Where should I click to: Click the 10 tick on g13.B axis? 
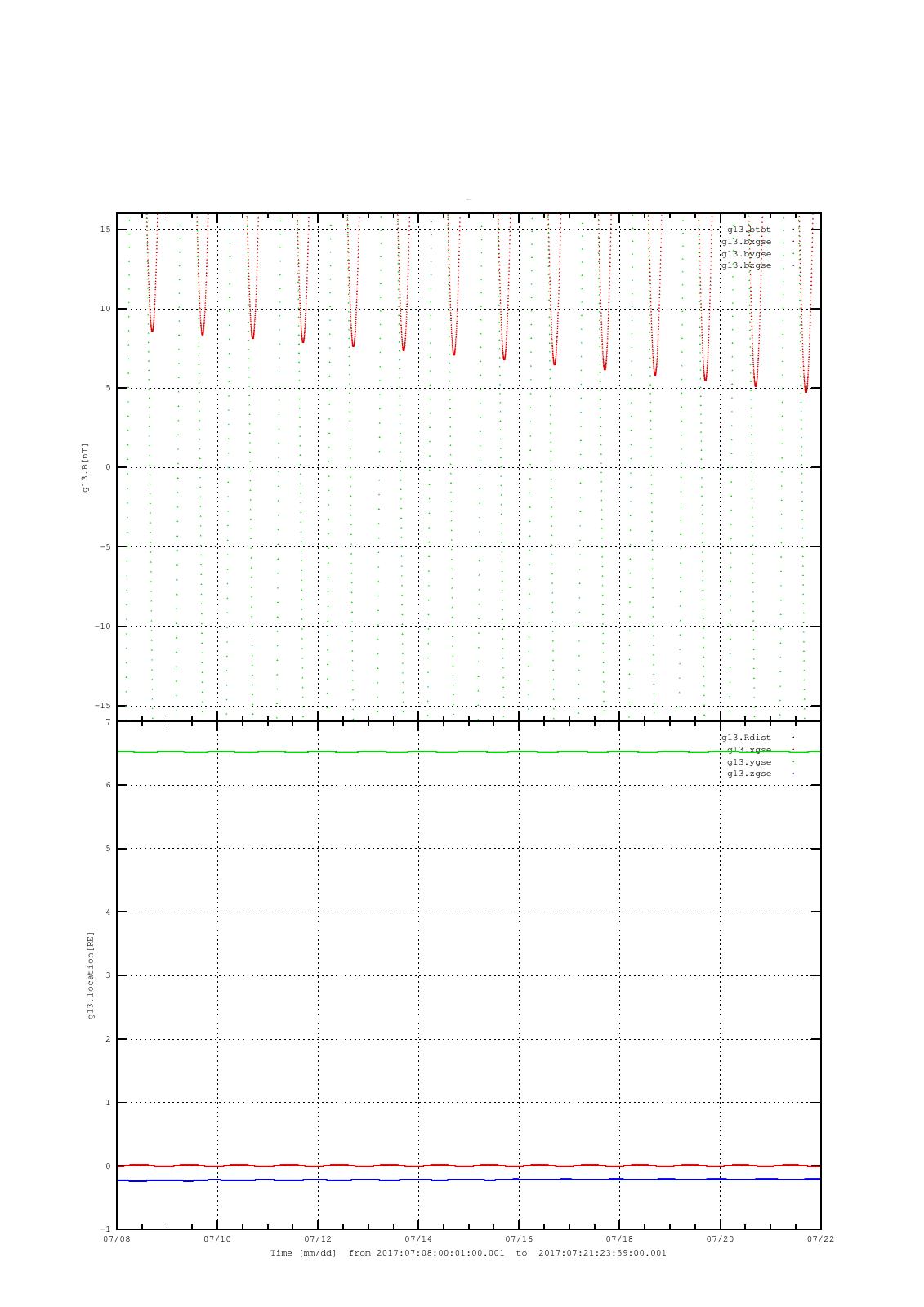pos(105,309)
